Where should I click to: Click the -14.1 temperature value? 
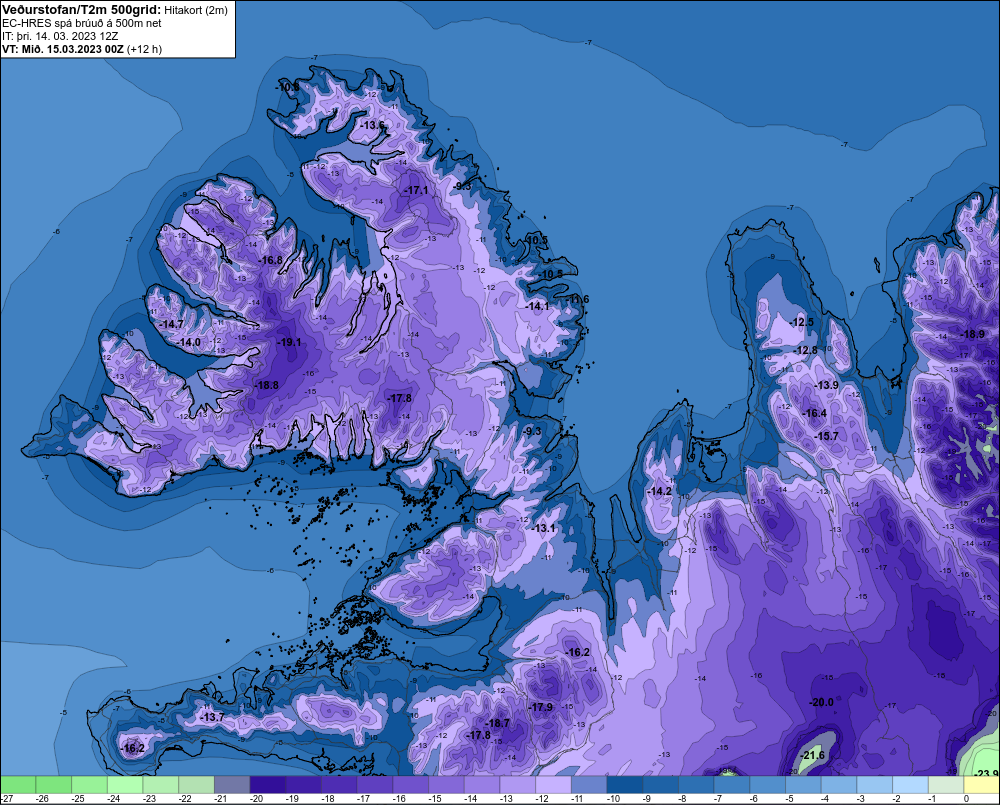pyautogui.click(x=537, y=306)
